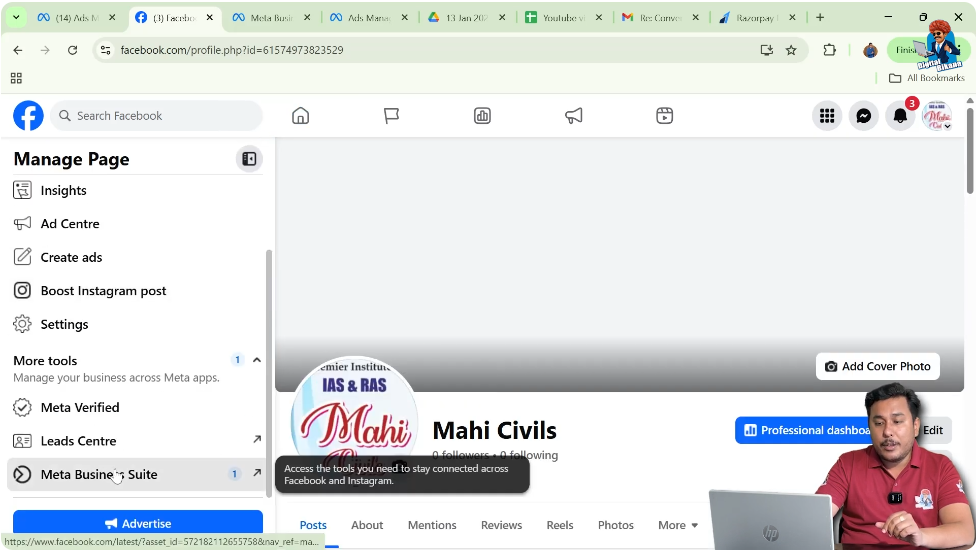
Task: Open the Professional dashboard chart icon in navbar
Action: [482, 116]
